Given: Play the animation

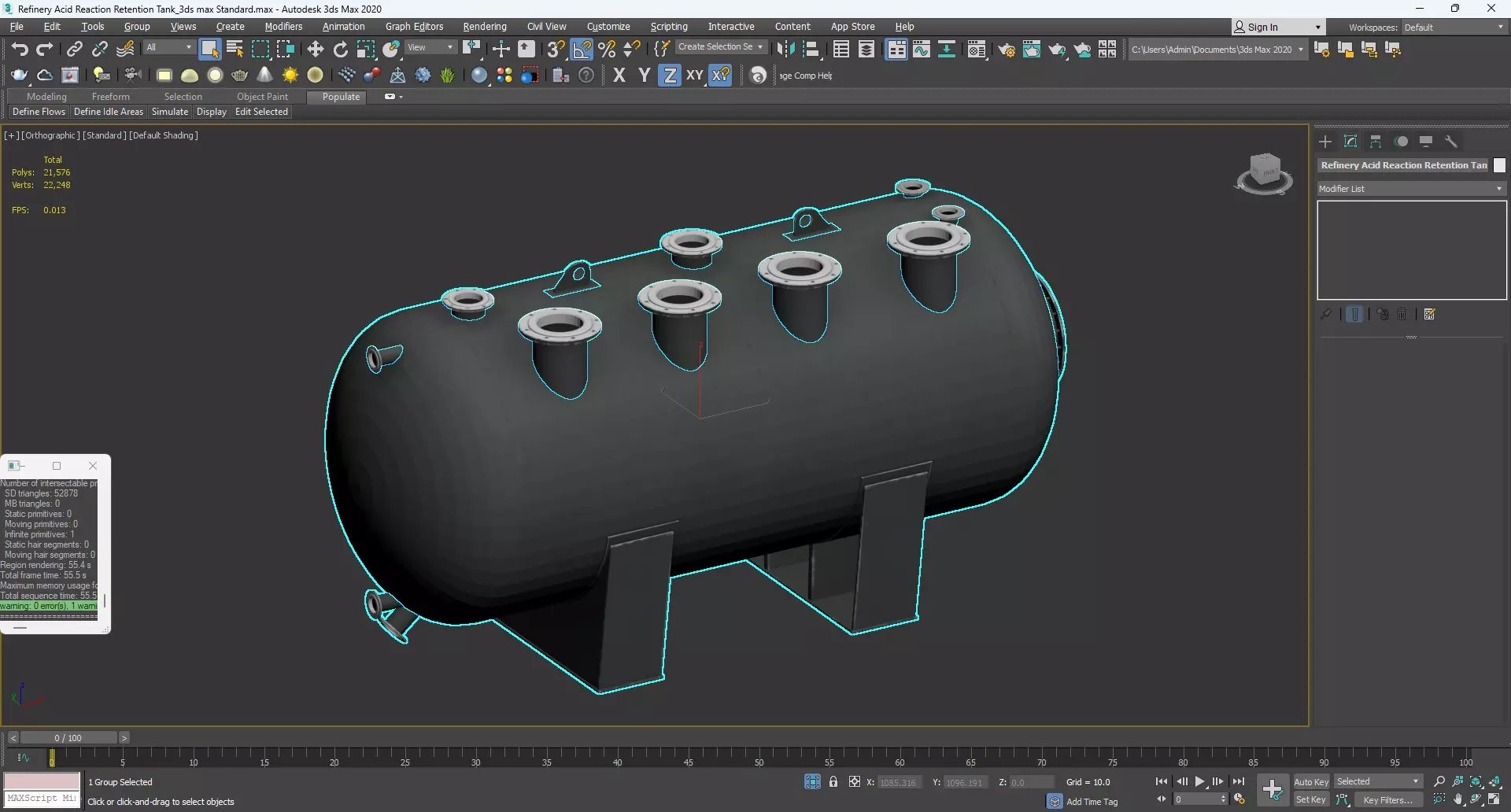Looking at the screenshot, I should pyautogui.click(x=1200, y=781).
